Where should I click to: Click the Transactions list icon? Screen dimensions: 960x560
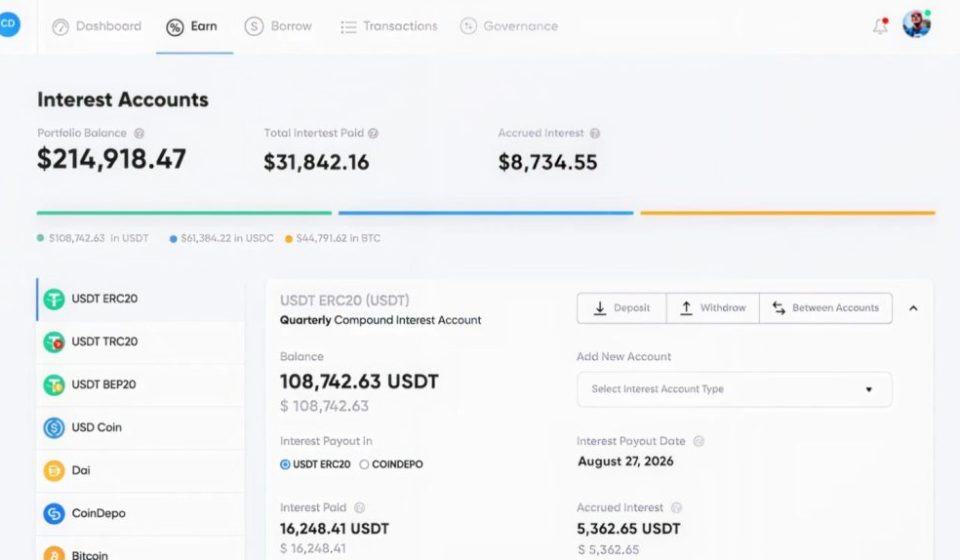348,27
